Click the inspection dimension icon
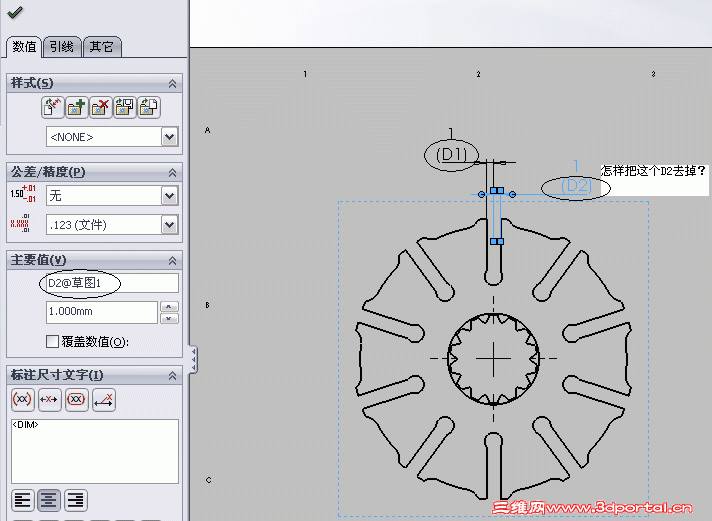 pyautogui.click(x=76, y=400)
